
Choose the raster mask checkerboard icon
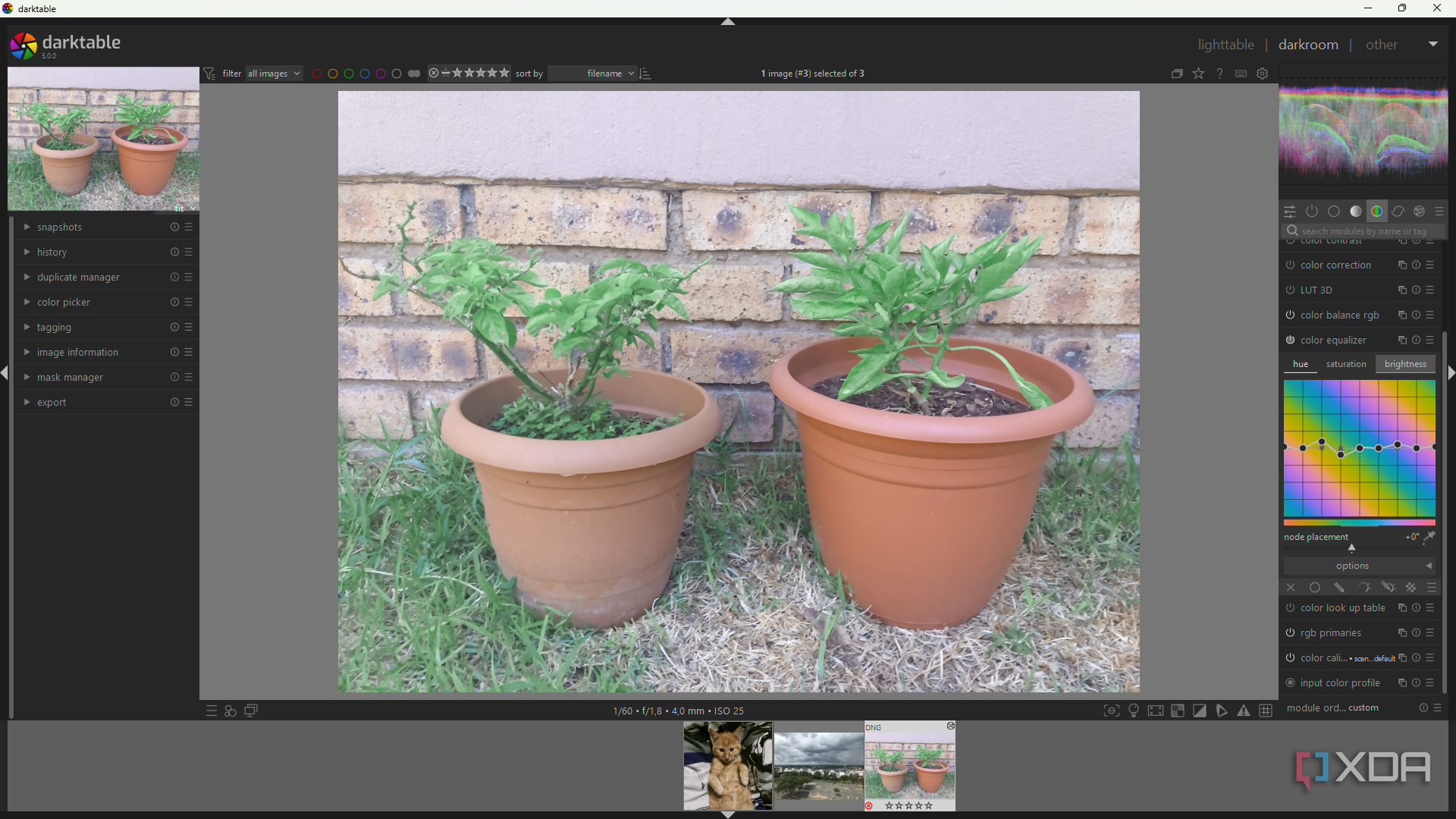tap(1410, 588)
